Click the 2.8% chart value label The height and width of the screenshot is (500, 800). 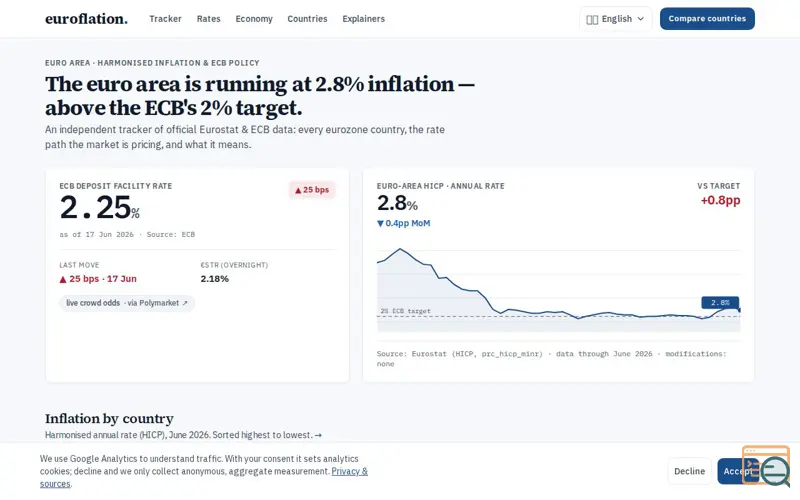point(720,303)
